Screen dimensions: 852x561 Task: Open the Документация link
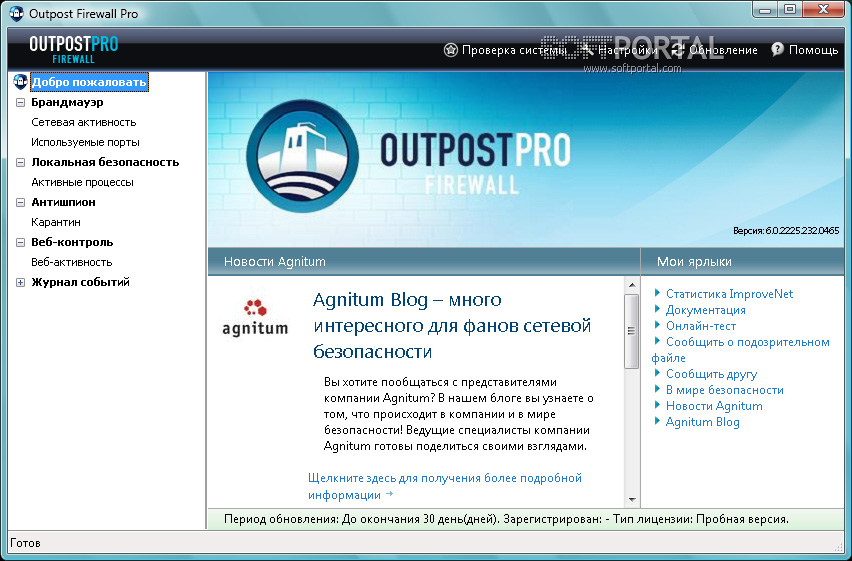[x=705, y=310]
